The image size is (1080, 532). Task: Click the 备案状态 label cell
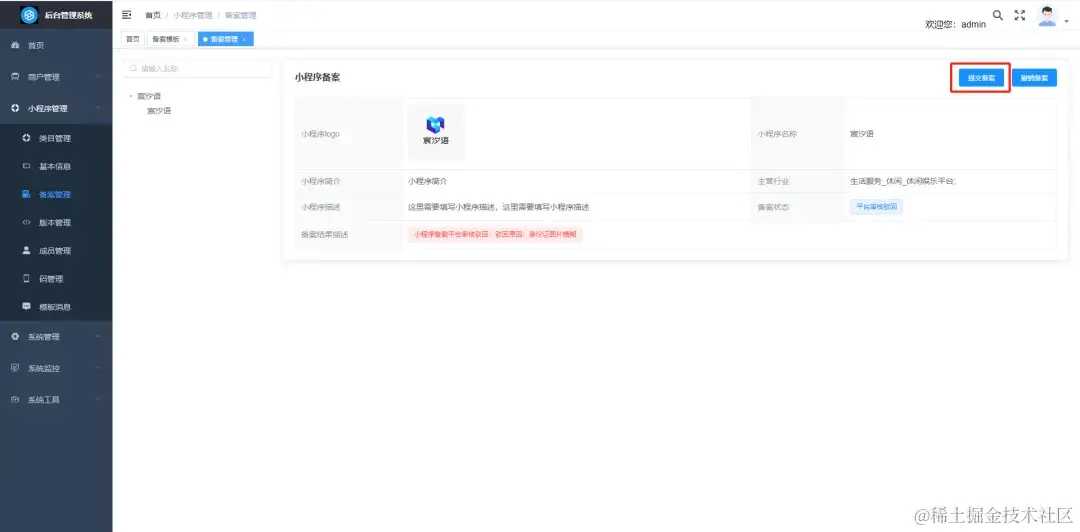pyautogui.click(x=798, y=207)
